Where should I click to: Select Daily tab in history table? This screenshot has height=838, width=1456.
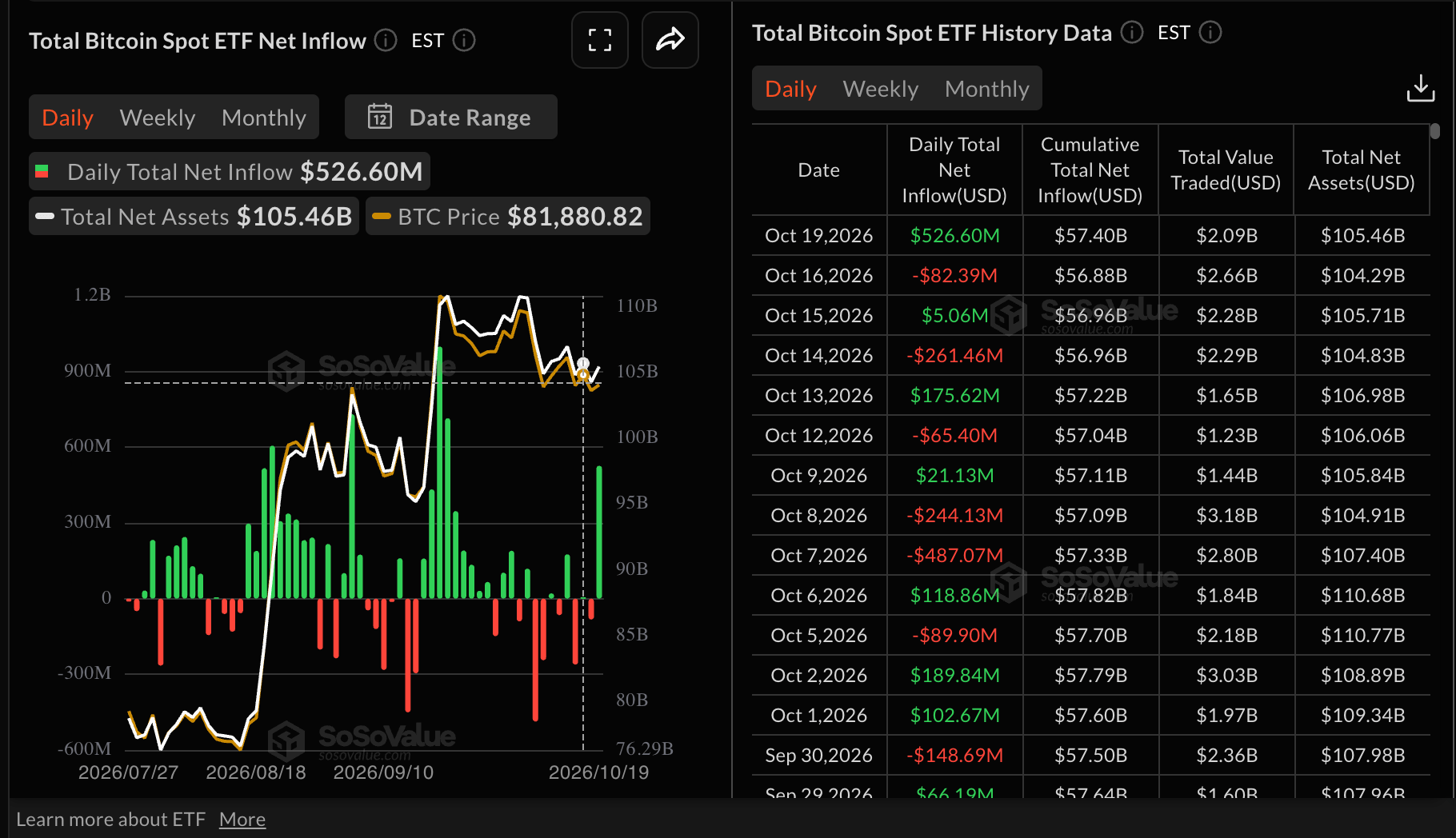tap(790, 89)
